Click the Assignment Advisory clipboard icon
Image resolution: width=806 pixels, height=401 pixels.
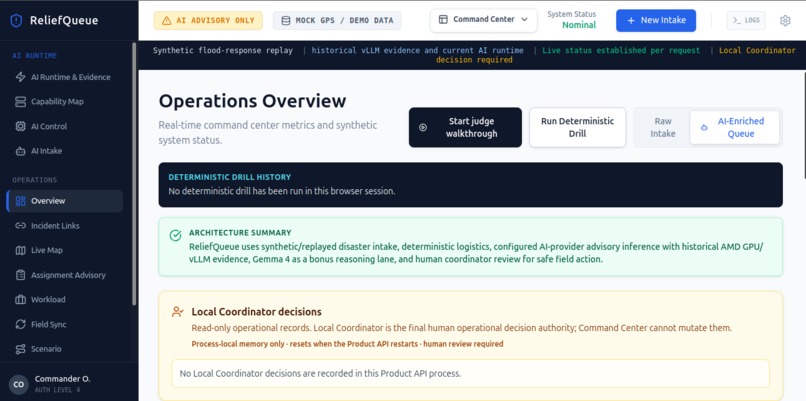click(21, 275)
